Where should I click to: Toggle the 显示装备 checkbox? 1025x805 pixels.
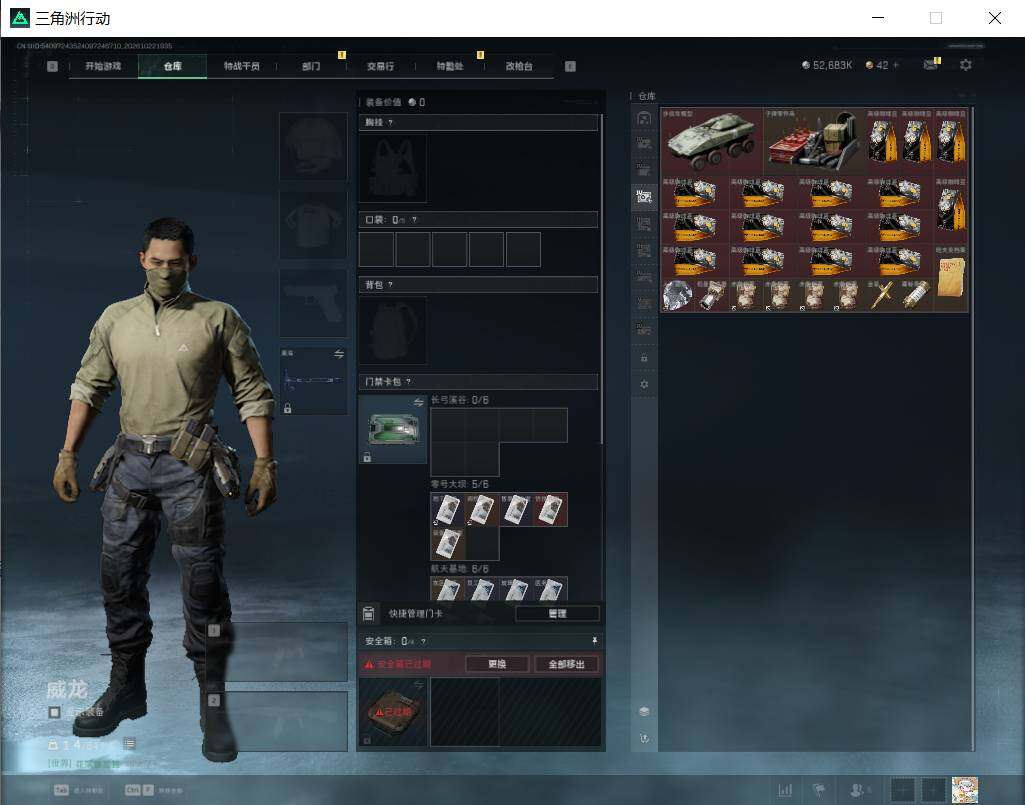tap(55, 712)
